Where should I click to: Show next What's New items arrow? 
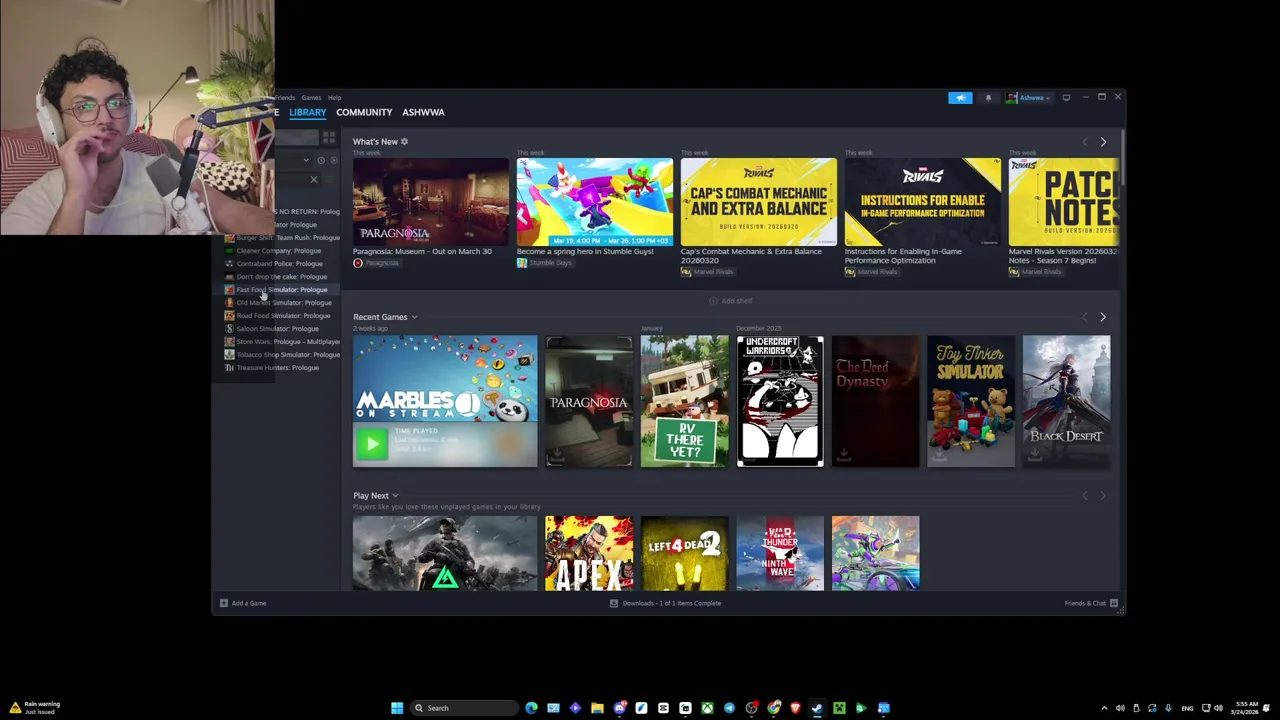[x=1103, y=142]
